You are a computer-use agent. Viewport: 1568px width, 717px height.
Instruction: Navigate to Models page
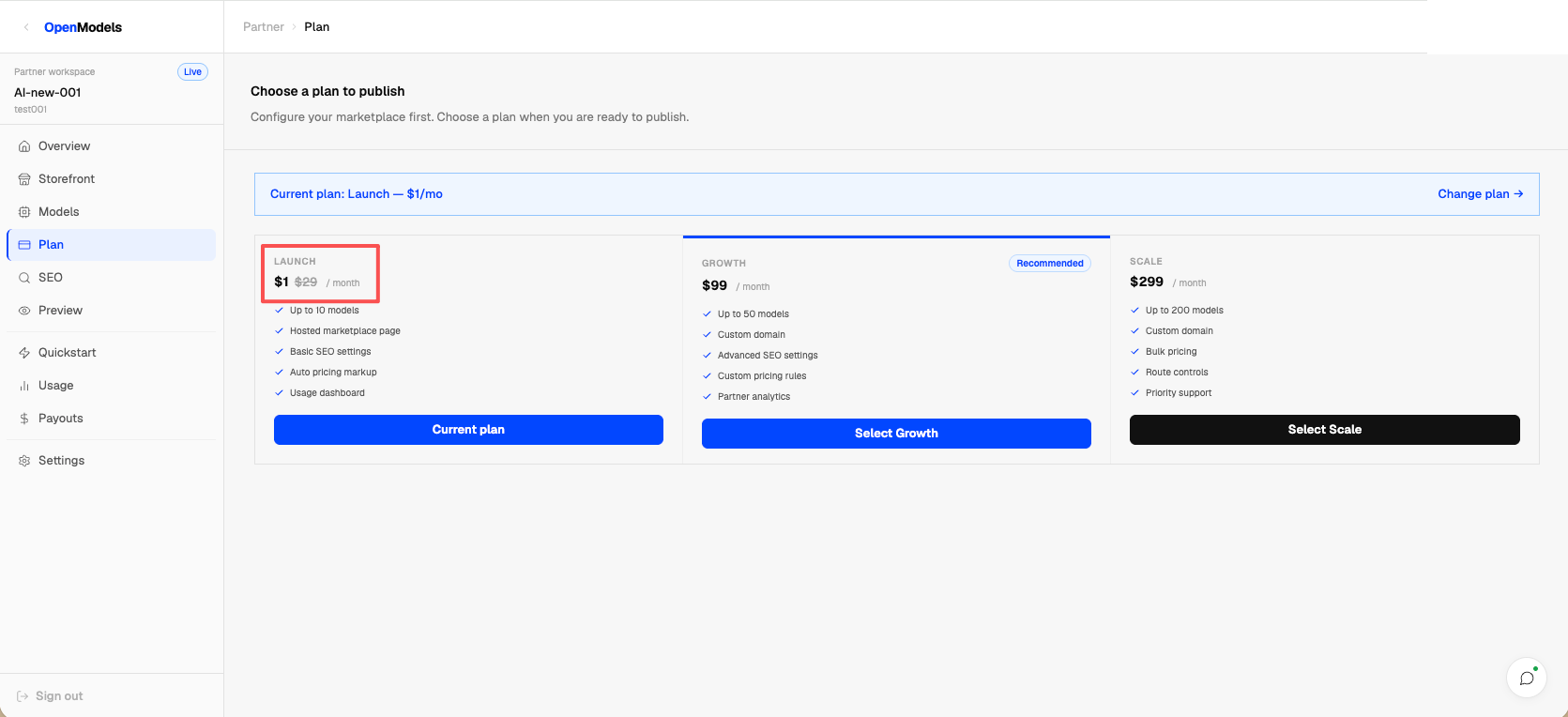[x=112, y=212]
